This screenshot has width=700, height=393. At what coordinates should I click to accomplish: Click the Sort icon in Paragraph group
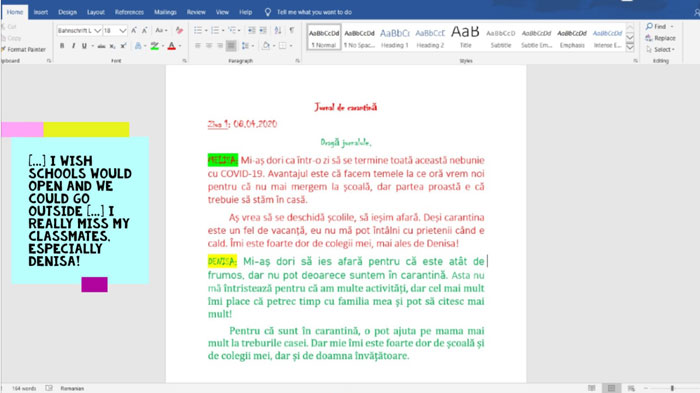point(278,30)
